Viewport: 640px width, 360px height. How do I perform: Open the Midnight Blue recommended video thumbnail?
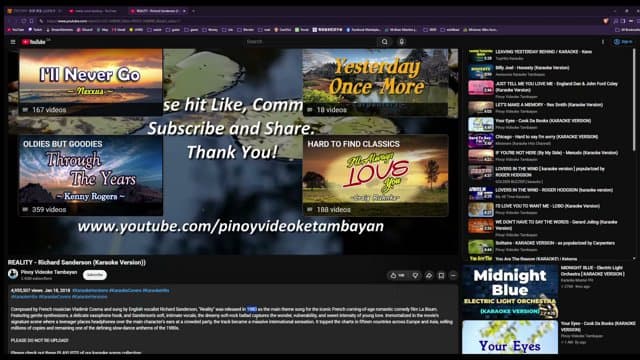[x=510, y=292]
